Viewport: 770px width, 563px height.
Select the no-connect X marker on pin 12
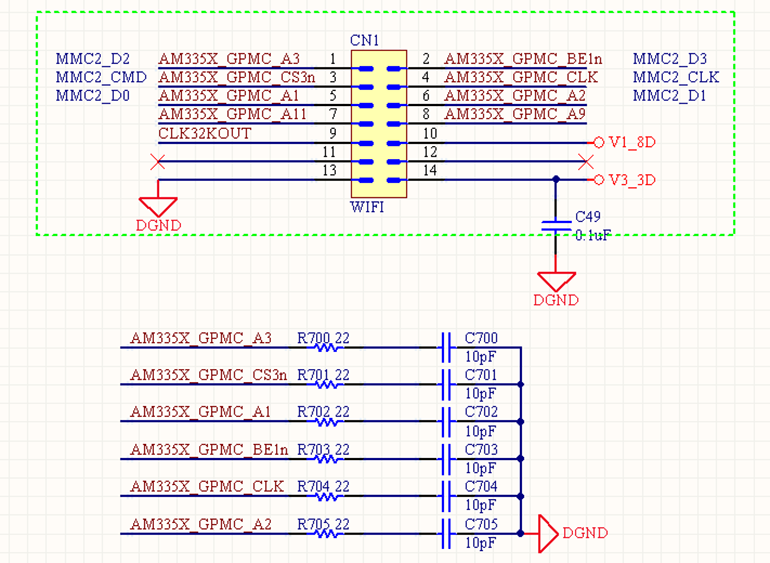[587, 161]
